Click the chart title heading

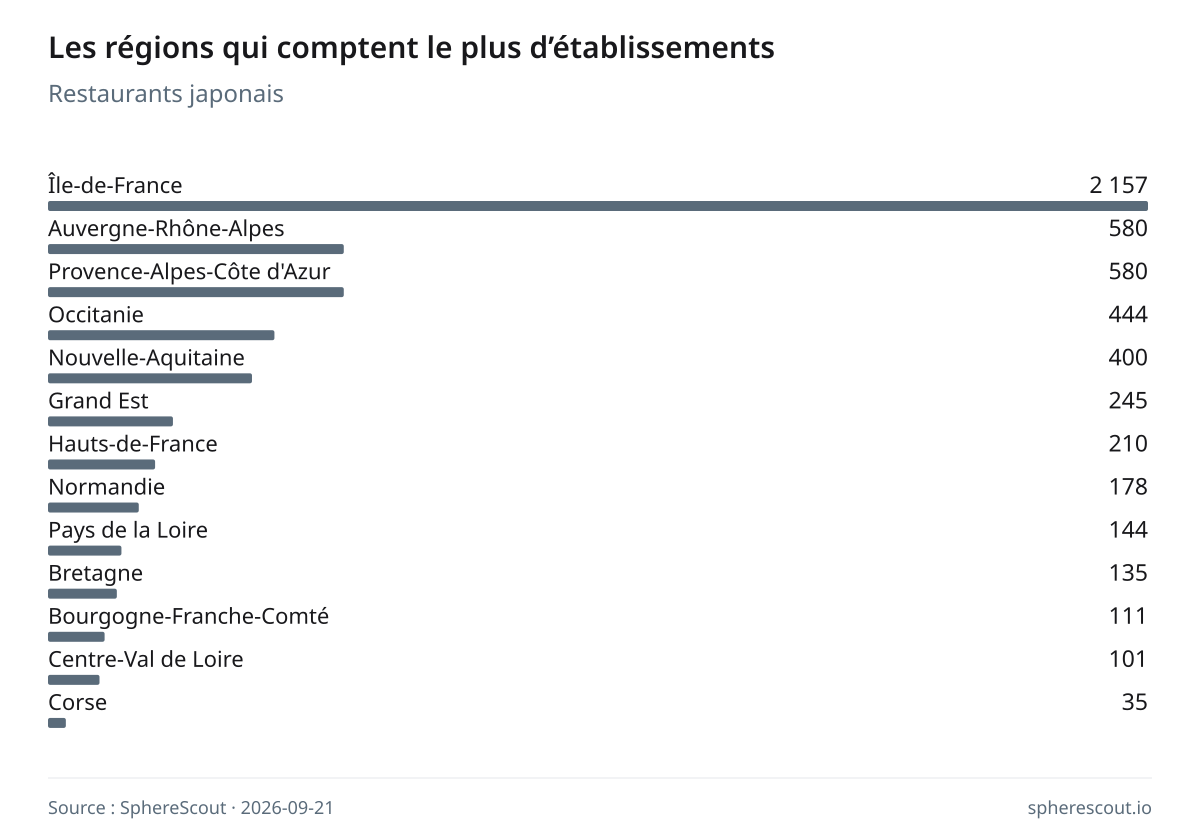pyautogui.click(x=411, y=47)
